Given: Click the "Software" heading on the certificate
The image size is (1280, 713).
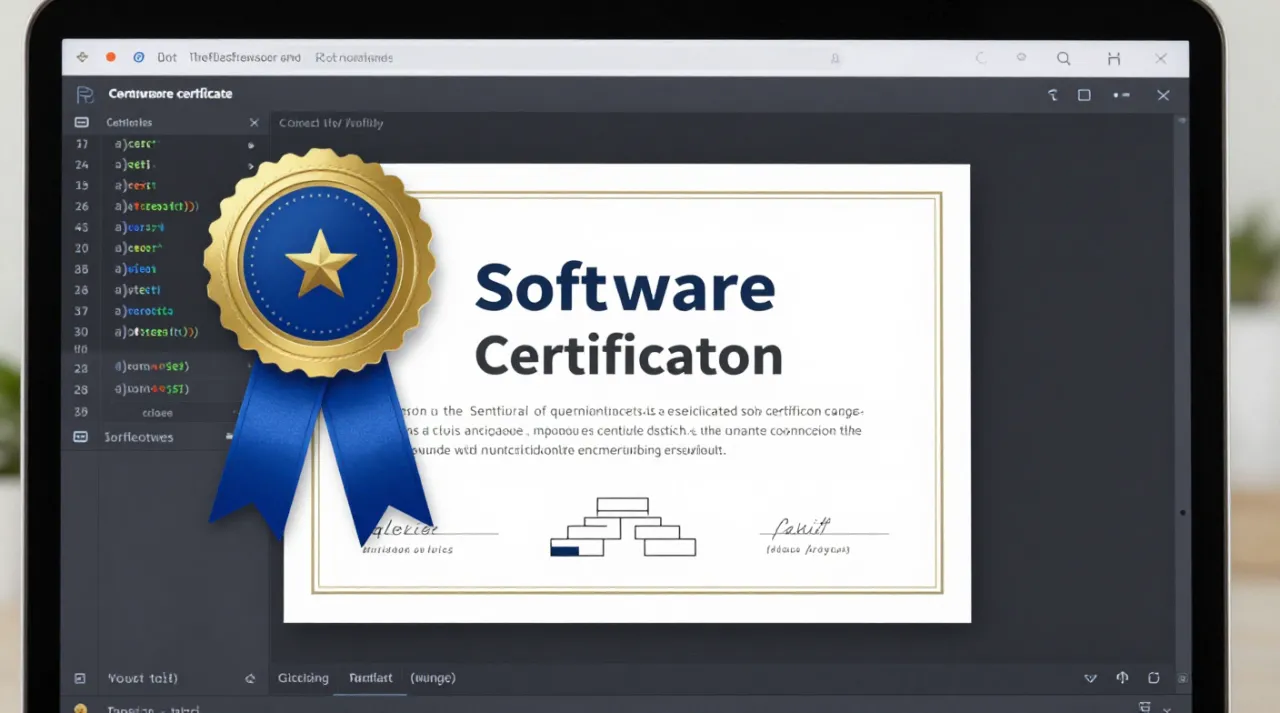Looking at the screenshot, I should 625,288.
